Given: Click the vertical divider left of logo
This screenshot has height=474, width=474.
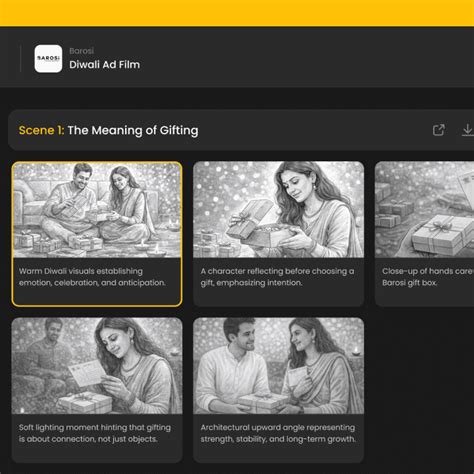Looking at the screenshot, I should point(21,59).
